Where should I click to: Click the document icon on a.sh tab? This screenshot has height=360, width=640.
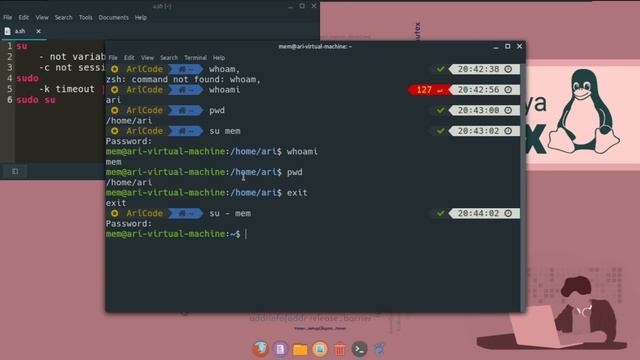click(7, 31)
